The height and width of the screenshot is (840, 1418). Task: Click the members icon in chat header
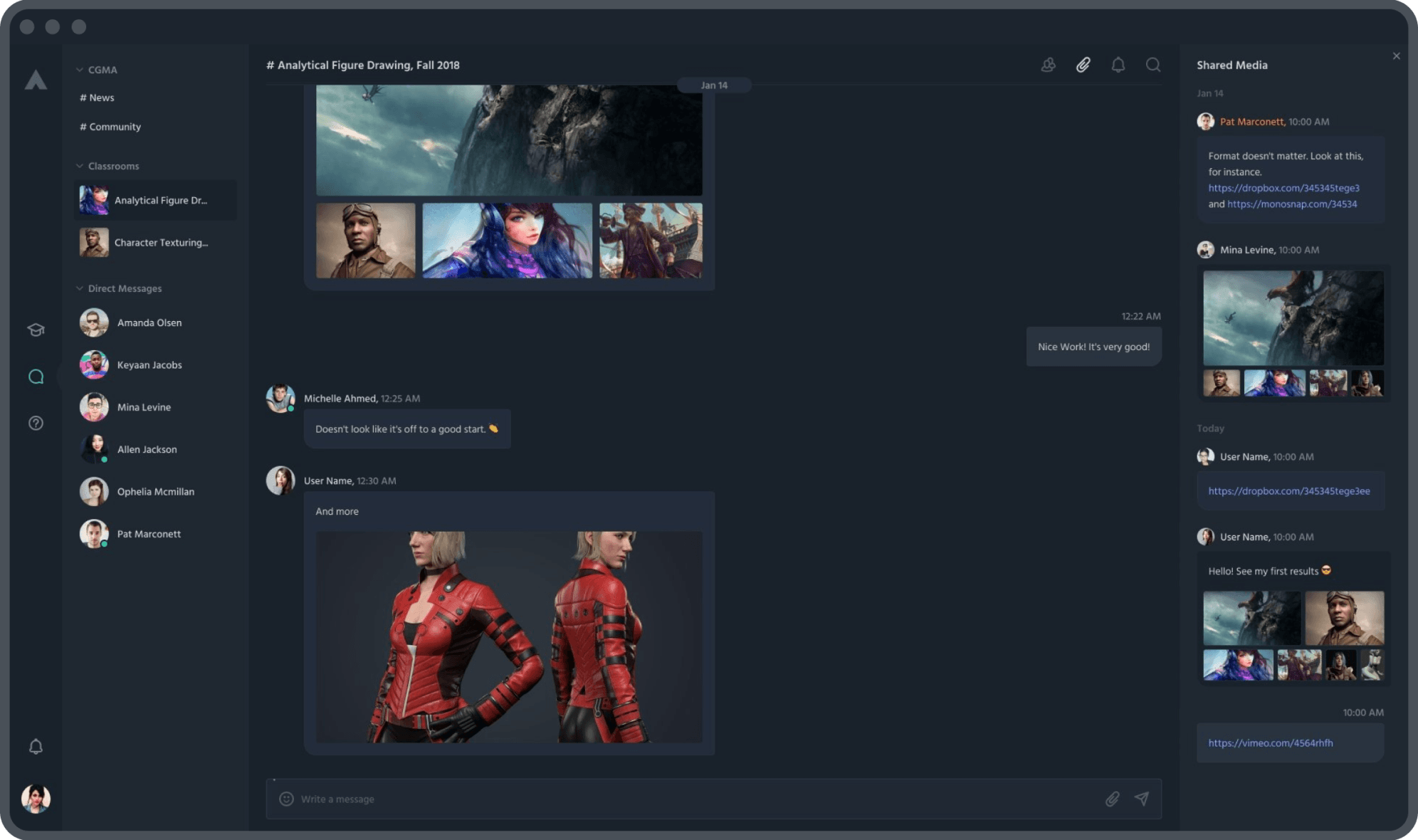click(1048, 65)
